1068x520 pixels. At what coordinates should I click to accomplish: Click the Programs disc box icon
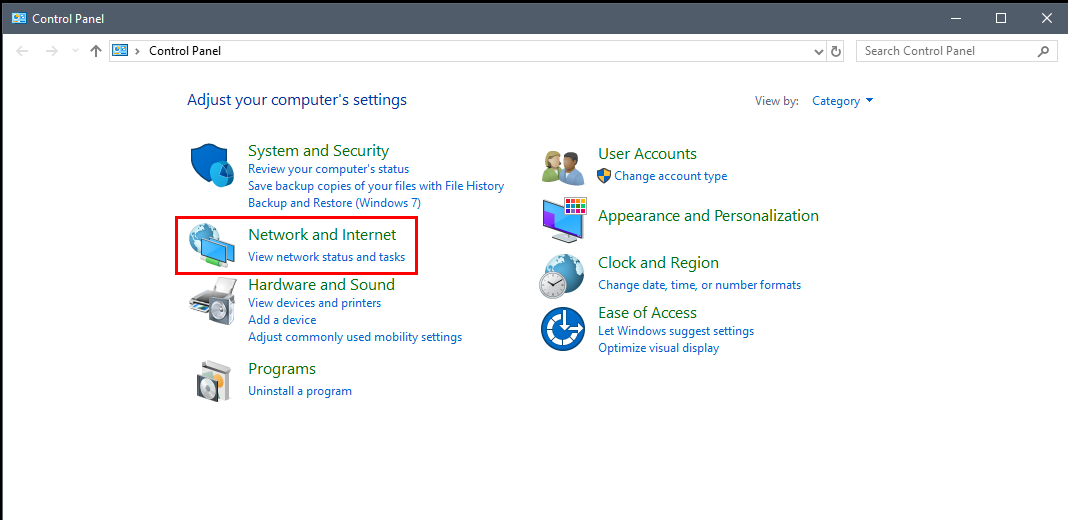point(210,380)
